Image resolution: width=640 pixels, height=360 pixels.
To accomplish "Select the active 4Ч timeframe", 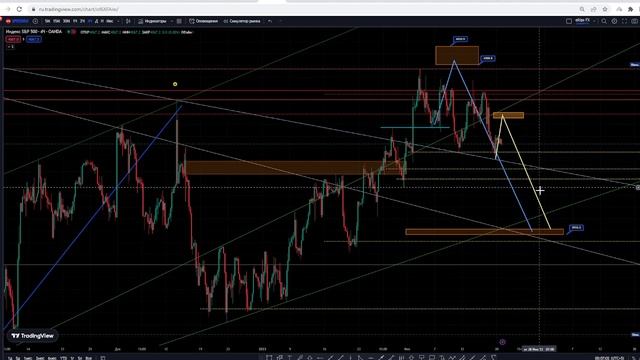I will point(90,21).
